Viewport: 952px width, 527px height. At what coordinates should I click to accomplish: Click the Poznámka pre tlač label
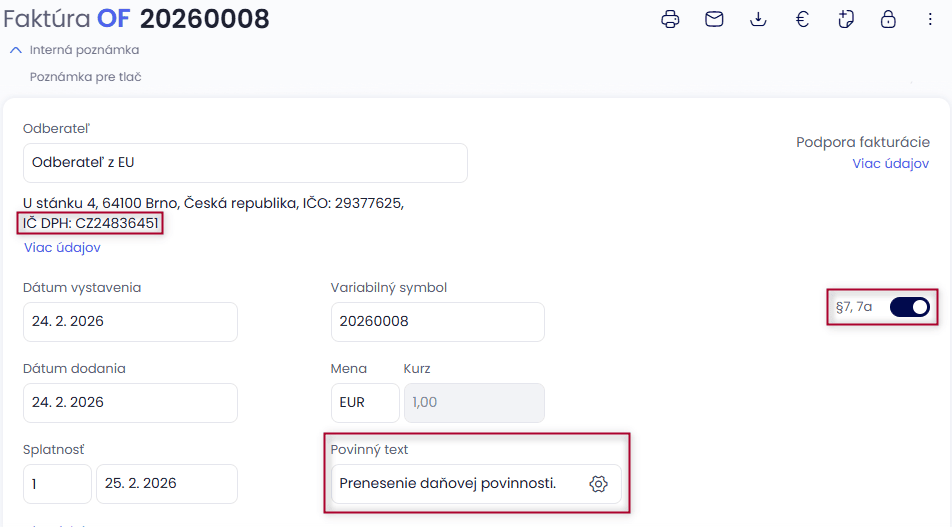85,77
